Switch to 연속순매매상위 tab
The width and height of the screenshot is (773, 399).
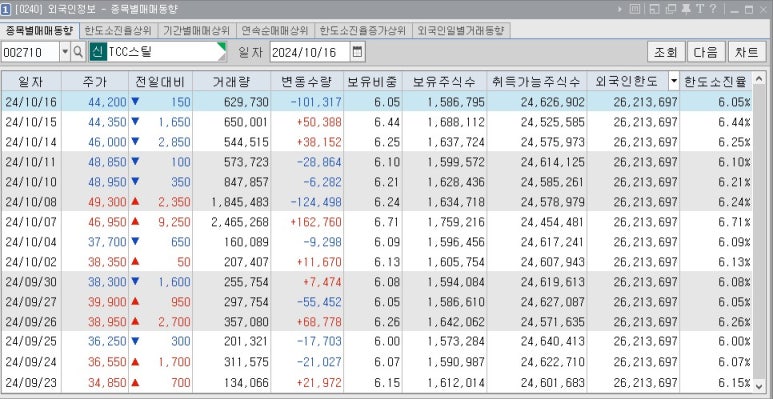pos(275,31)
